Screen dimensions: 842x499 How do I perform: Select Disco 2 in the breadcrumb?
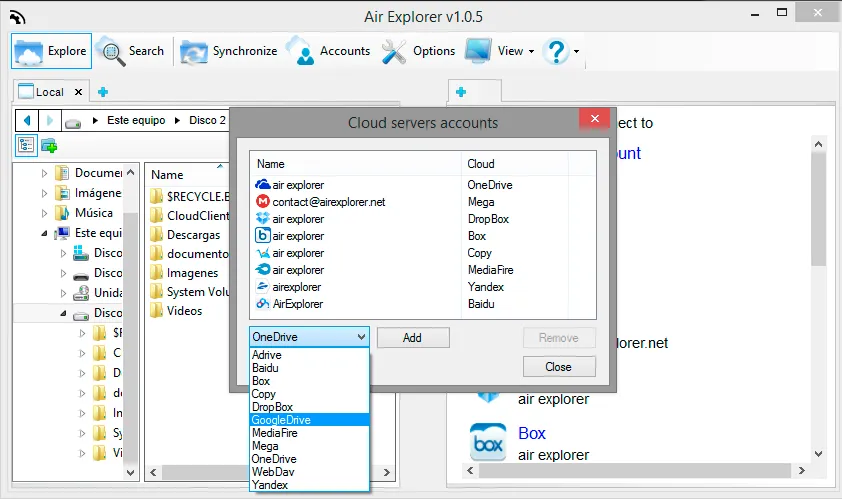pos(207,120)
